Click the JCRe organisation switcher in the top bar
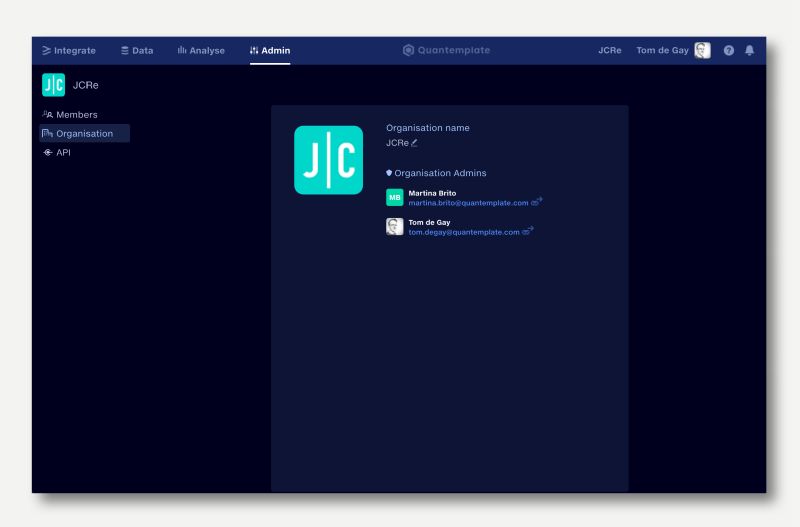Image resolution: width=800 pixels, height=527 pixels. (610, 50)
